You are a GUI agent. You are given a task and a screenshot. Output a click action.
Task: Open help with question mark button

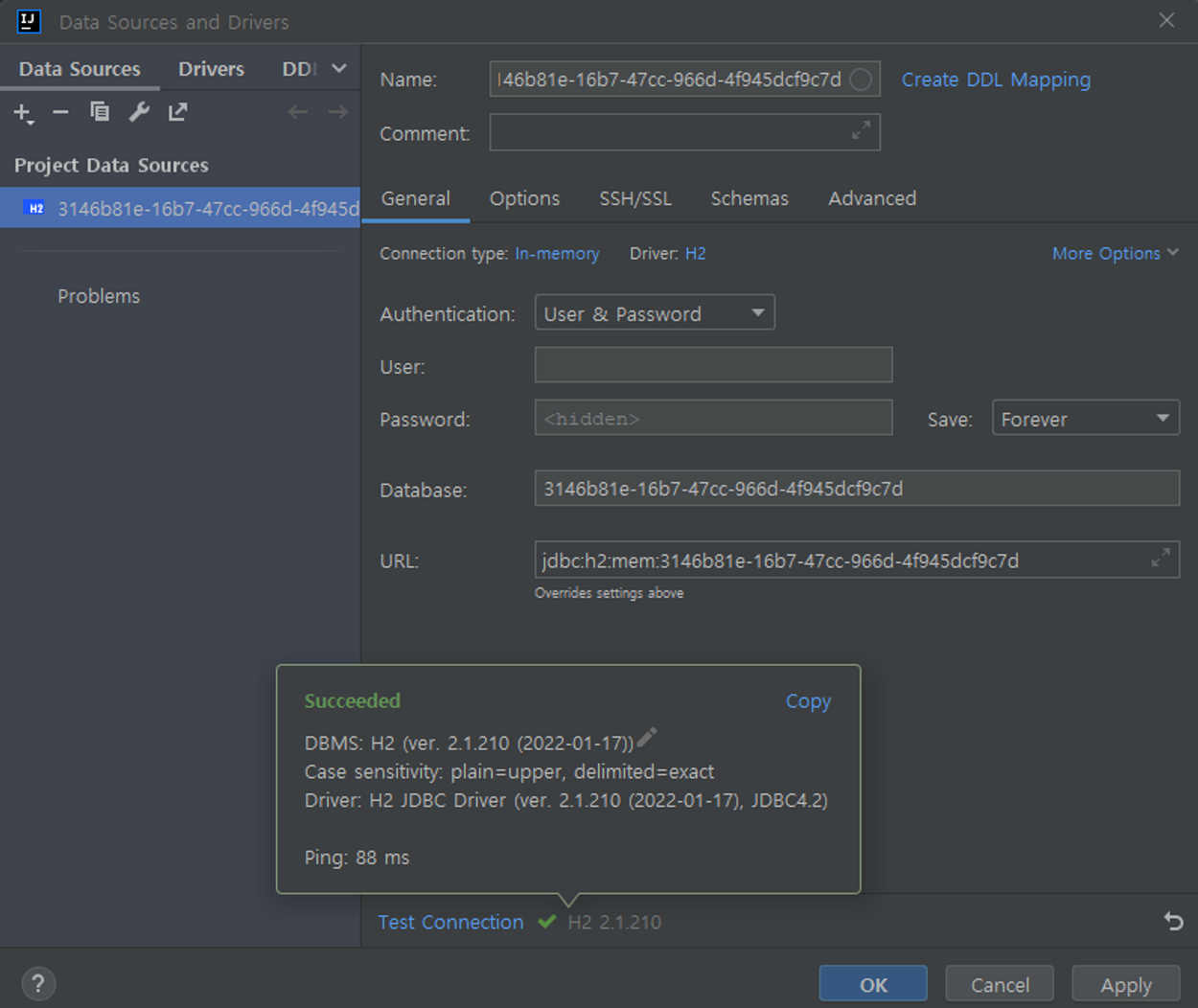[37, 983]
